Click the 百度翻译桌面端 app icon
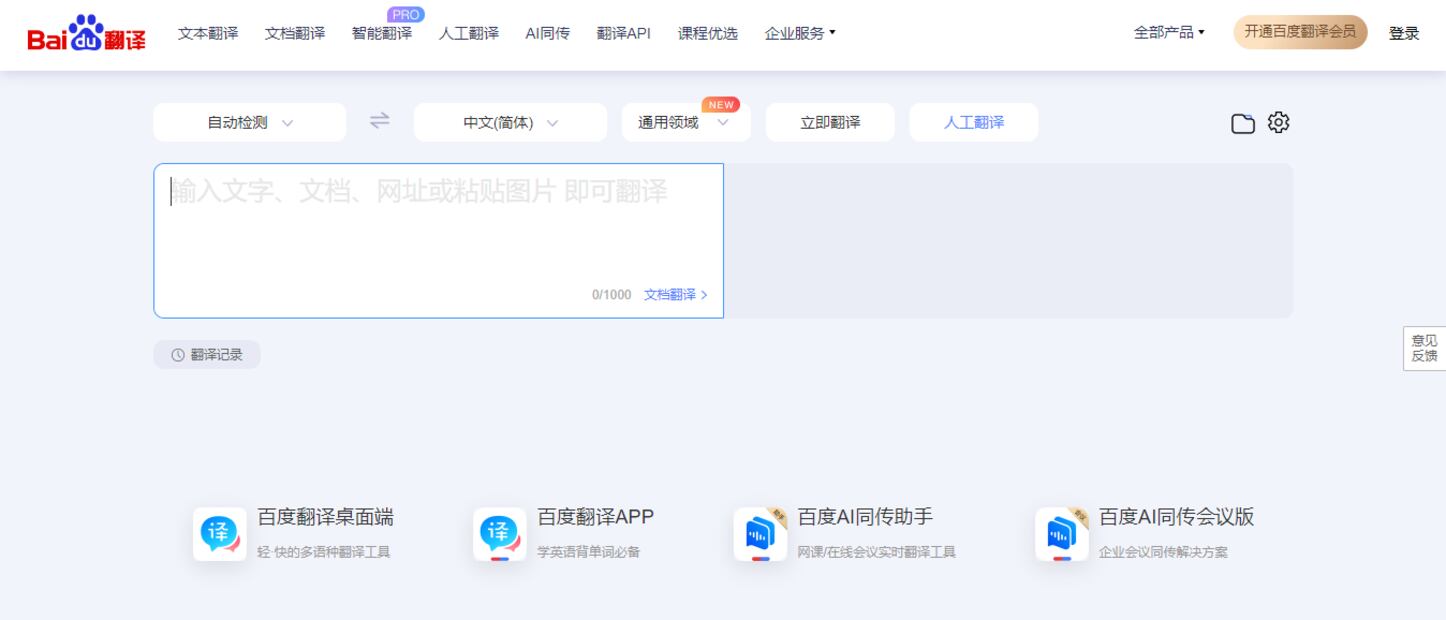 (220, 534)
